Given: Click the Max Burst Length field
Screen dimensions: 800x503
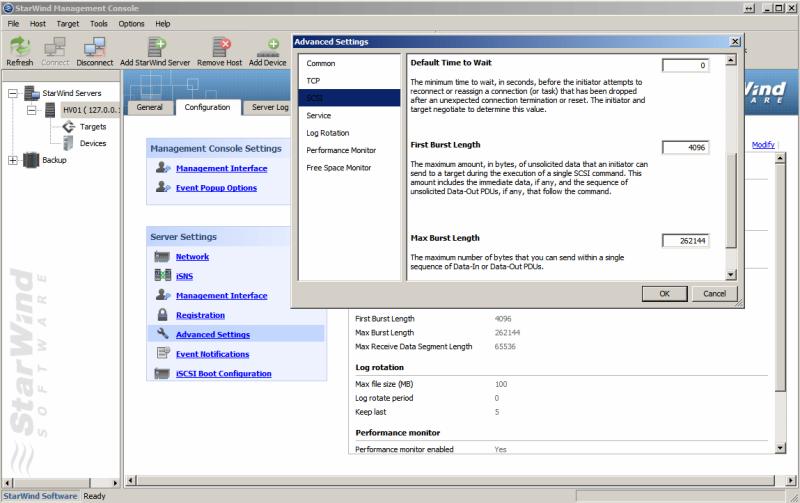Looking at the screenshot, I should pos(685,240).
